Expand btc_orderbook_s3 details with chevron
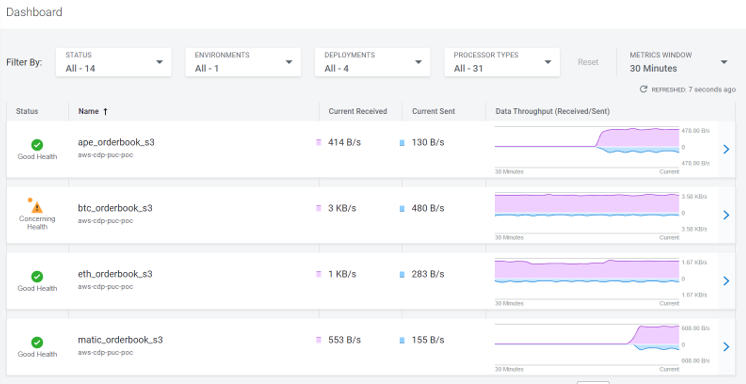Screen dimensions: 746x384 point(726,215)
